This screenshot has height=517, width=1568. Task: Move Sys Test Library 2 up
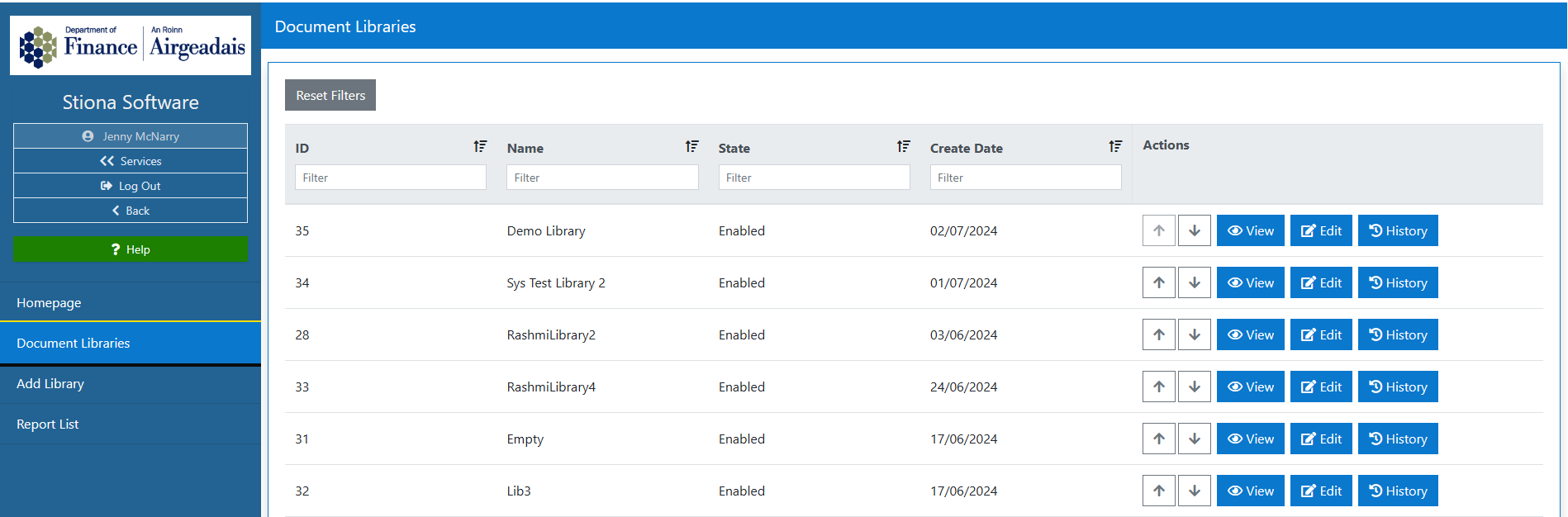[x=1159, y=282]
